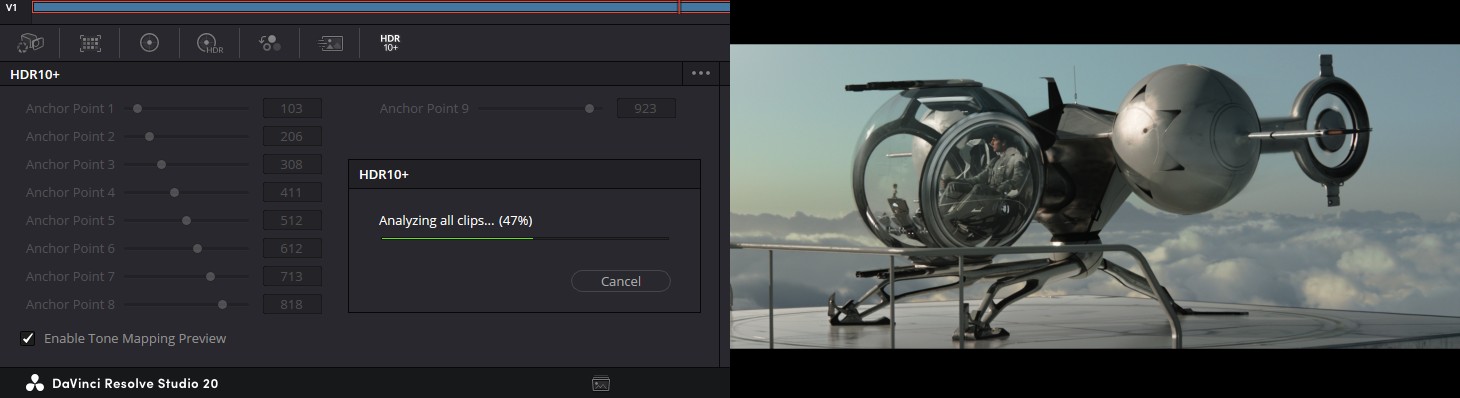
Task: Click Anchor Point 5 value field 512
Action: tap(292, 220)
